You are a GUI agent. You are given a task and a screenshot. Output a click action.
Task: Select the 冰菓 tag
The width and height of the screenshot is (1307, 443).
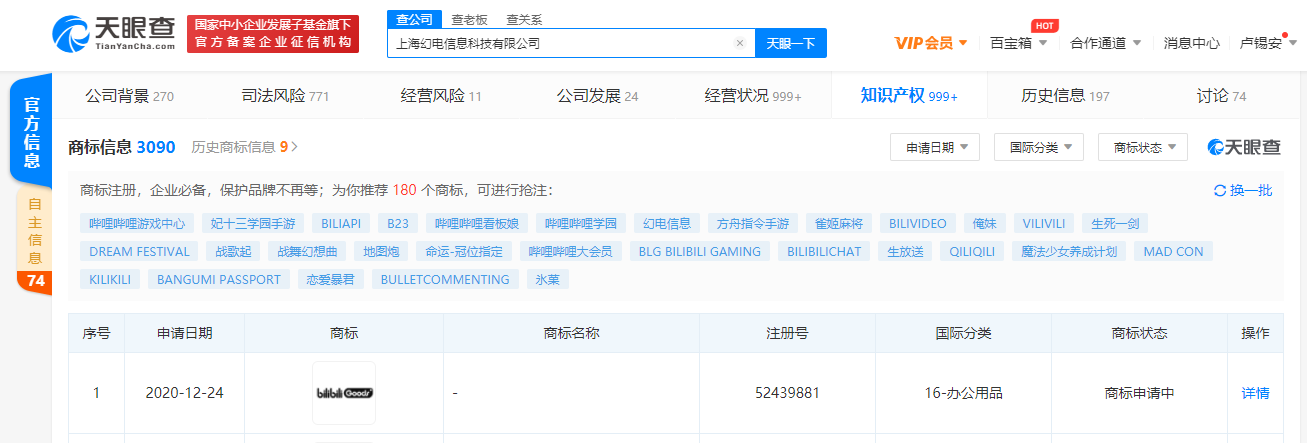click(548, 279)
